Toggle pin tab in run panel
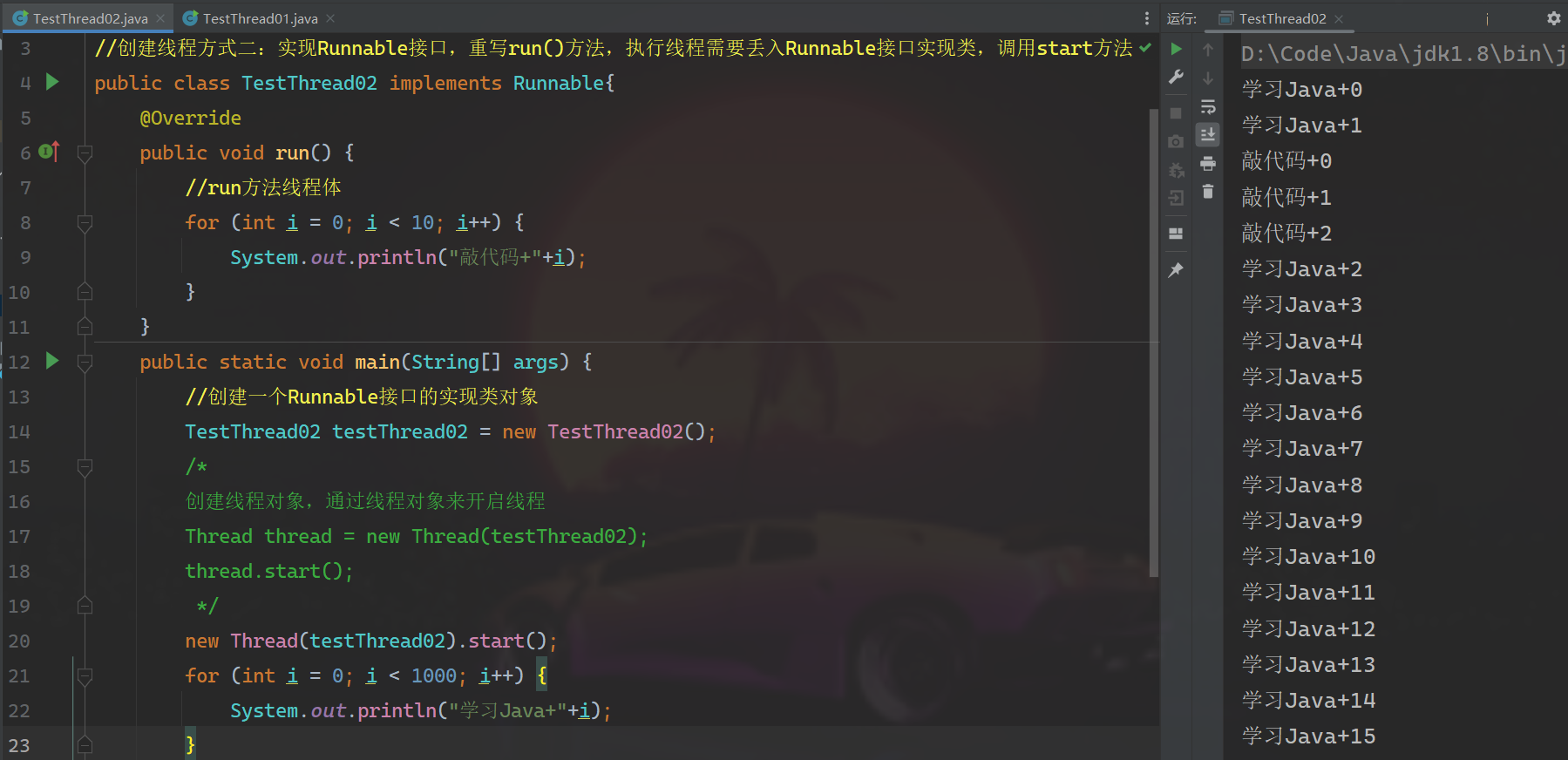 (x=1176, y=270)
